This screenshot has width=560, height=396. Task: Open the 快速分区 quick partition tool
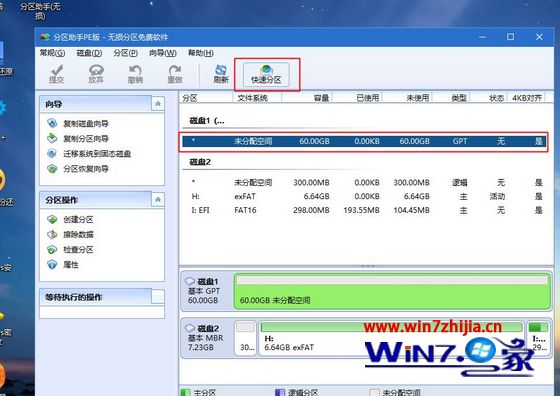pos(266,74)
